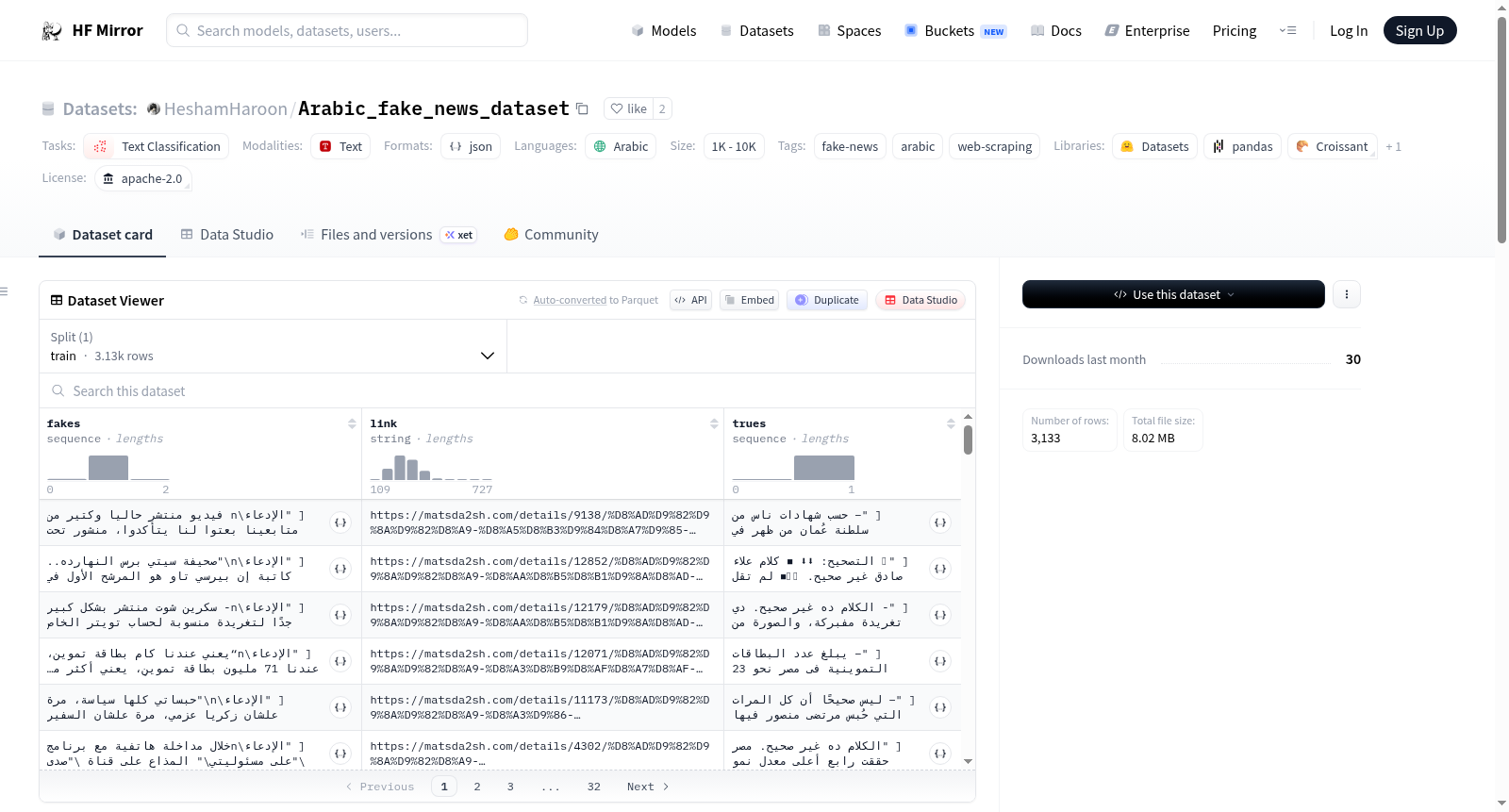Click the Embed button
This screenshot has height=812, width=1509.
click(751, 300)
